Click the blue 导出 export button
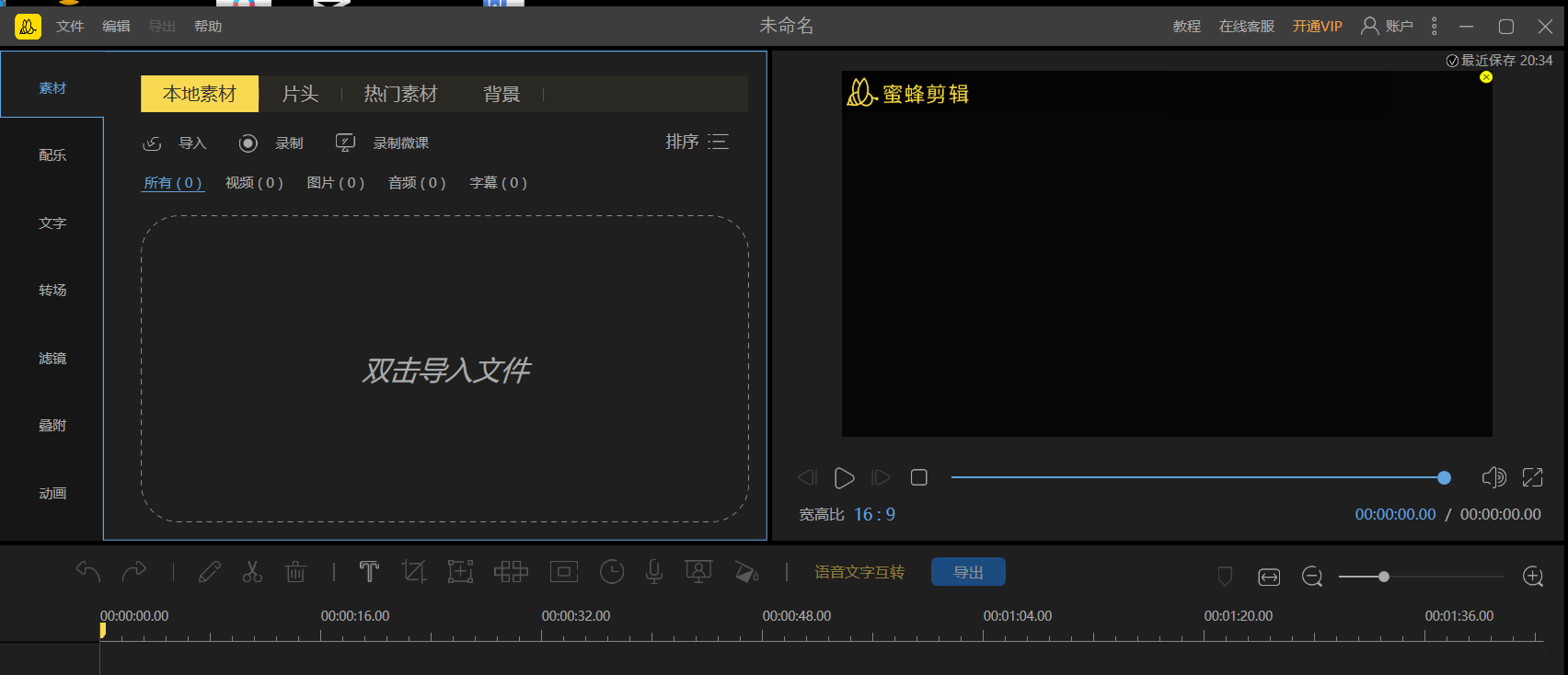 click(x=968, y=572)
